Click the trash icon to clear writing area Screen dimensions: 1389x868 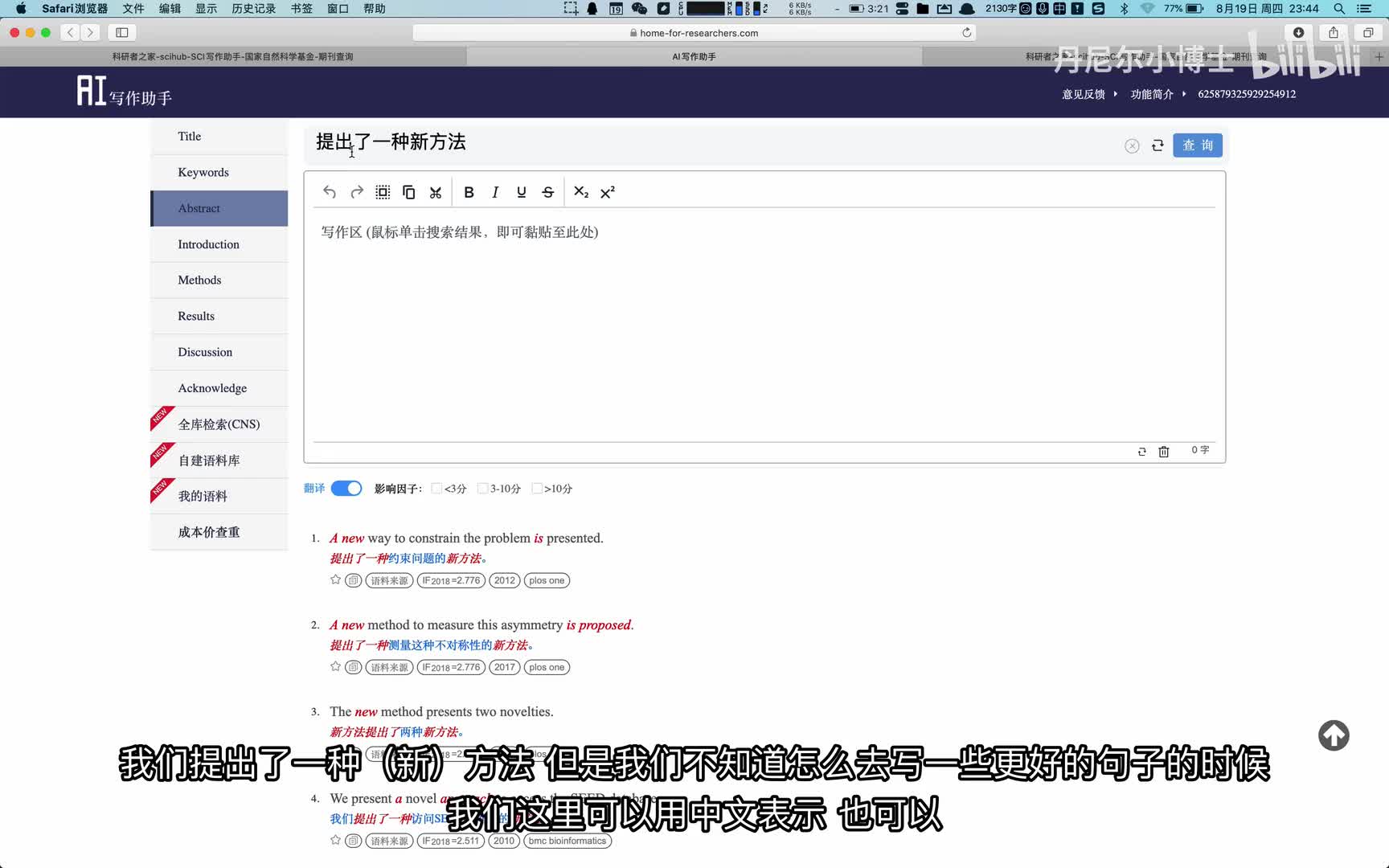click(1163, 452)
